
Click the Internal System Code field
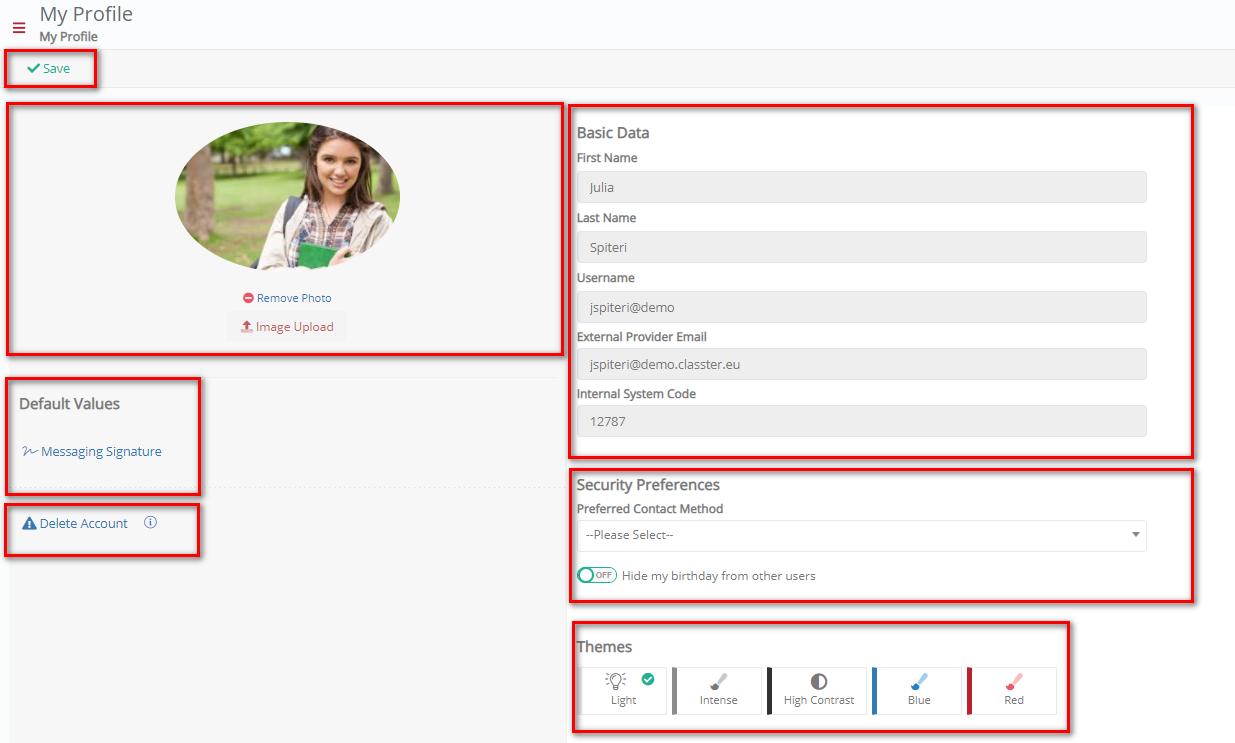pyautogui.click(x=862, y=421)
